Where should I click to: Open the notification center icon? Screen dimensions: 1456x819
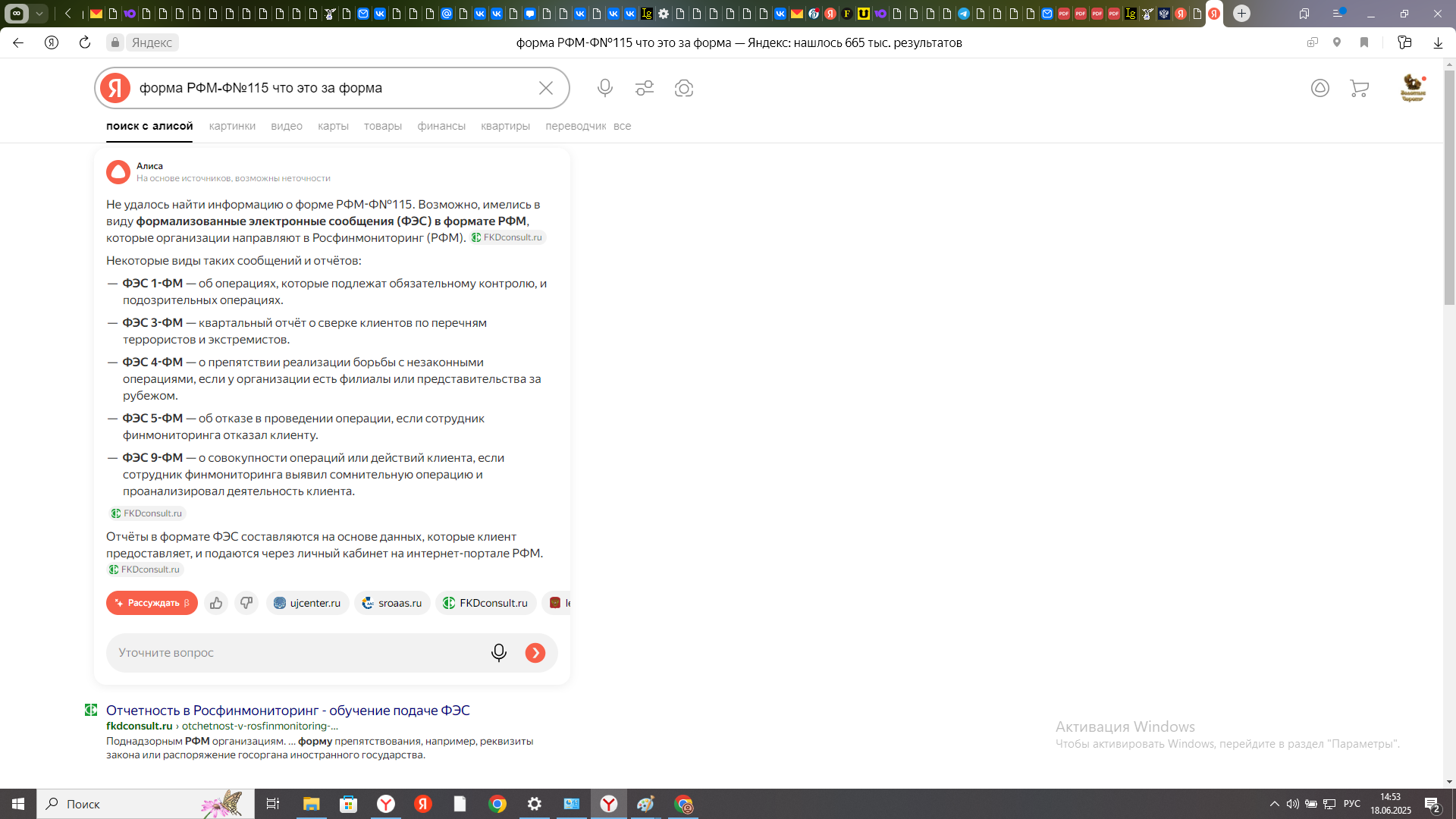pos(1432,804)
